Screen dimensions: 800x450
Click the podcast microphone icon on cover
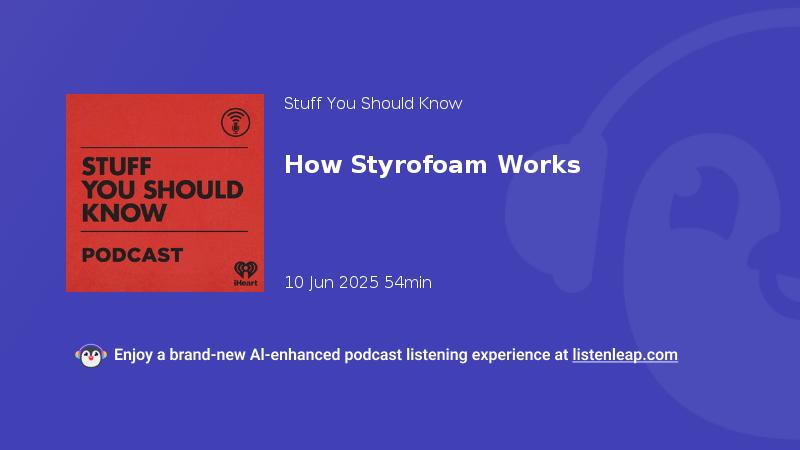[235, 122]
